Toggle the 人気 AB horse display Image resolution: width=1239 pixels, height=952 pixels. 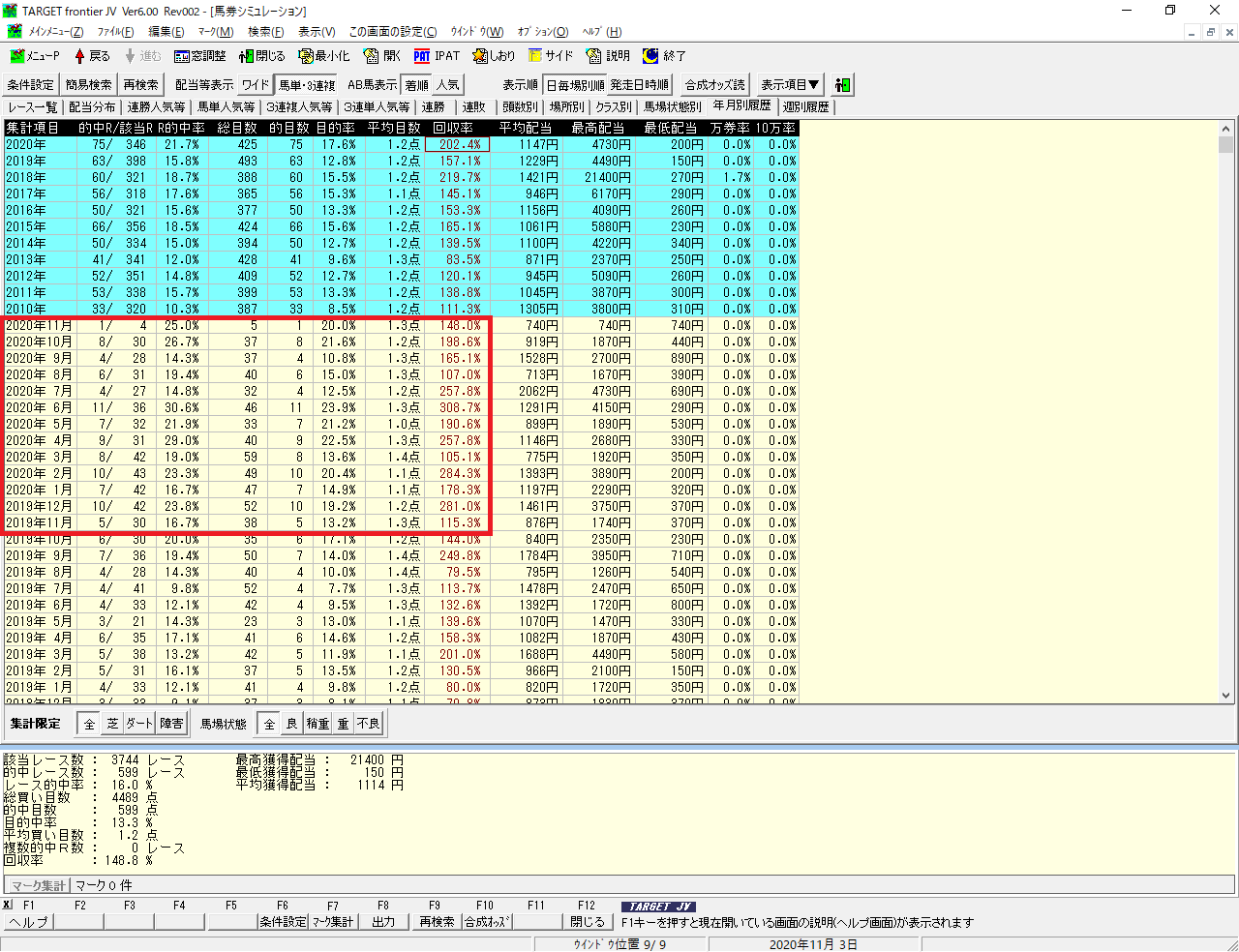pos(447,85)
